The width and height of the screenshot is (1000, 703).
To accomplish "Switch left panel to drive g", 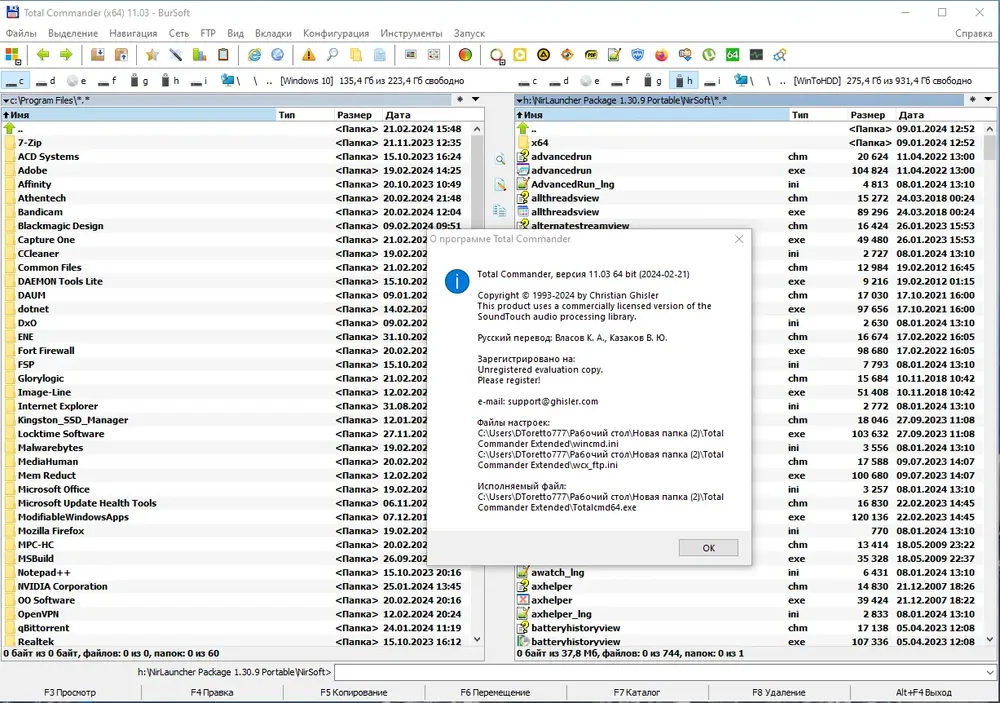I will [138, 80].
